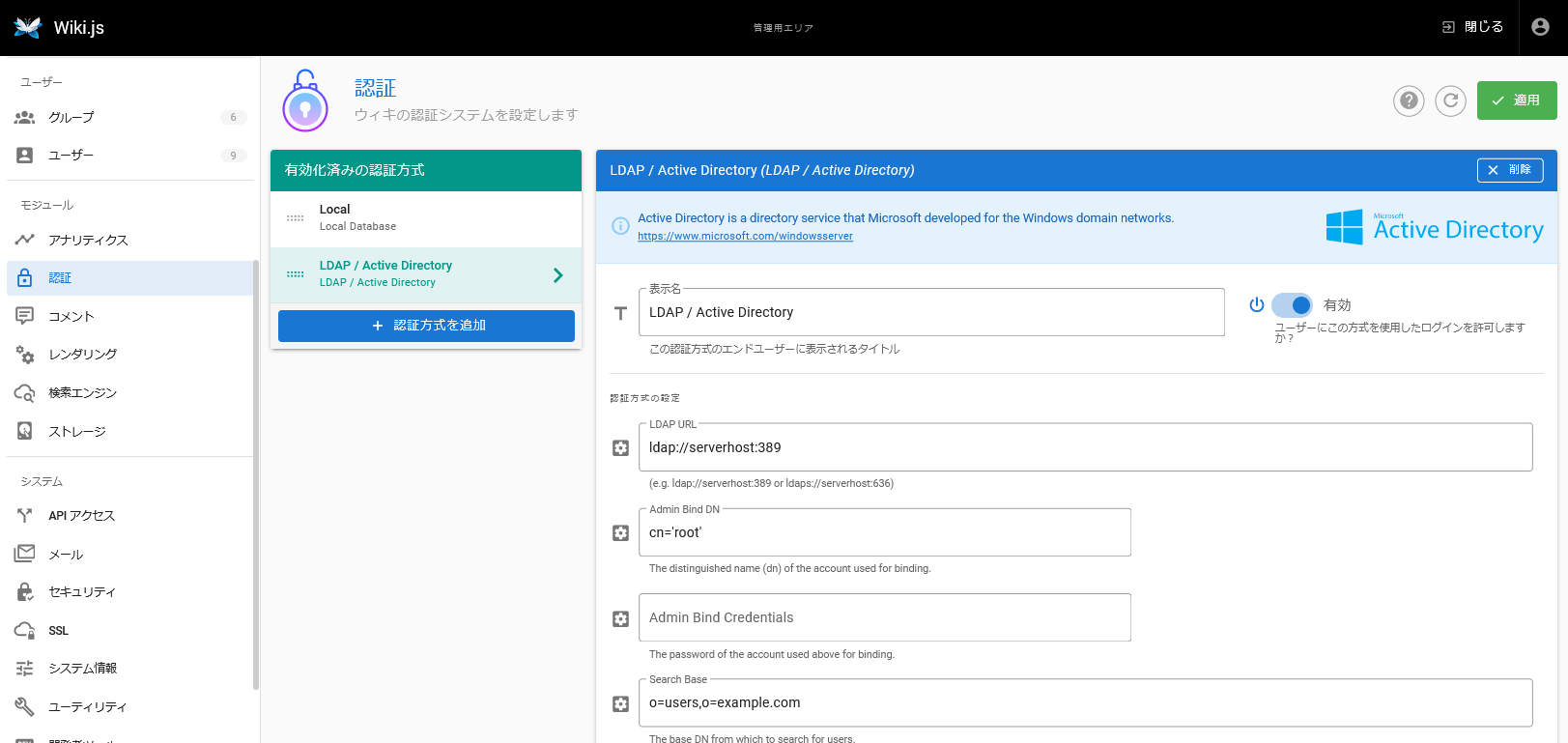Open the user account avatar menu

1541,27
